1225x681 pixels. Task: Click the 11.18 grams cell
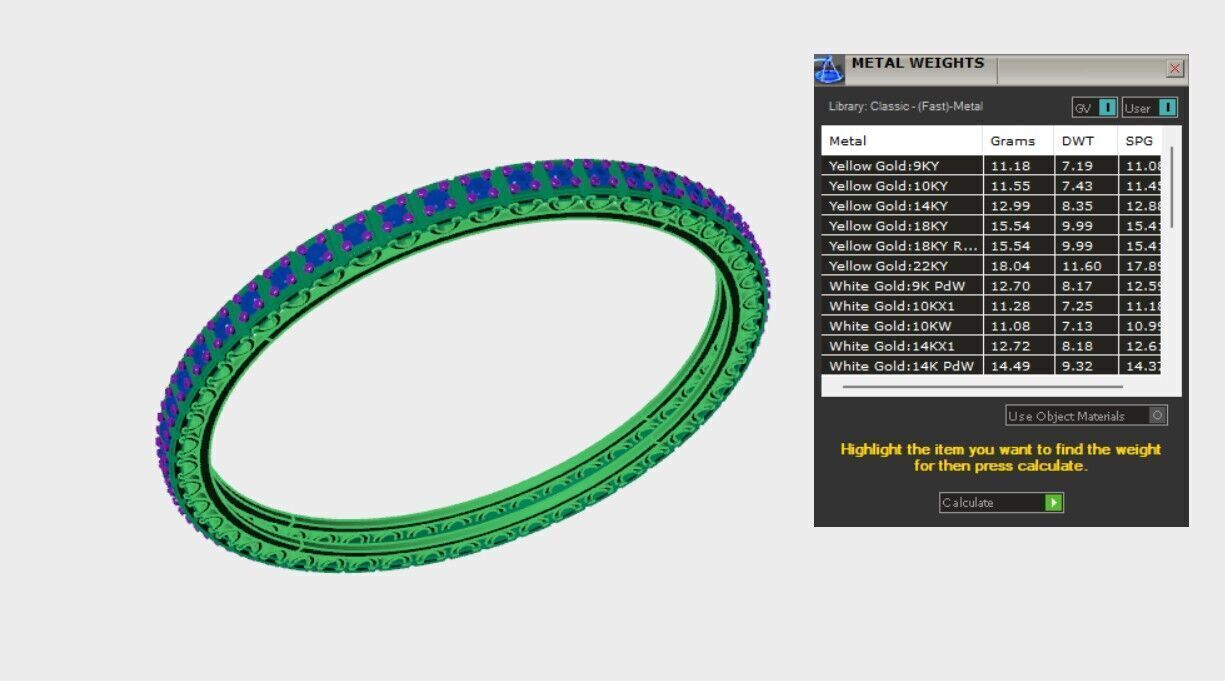click(1018, 166)
